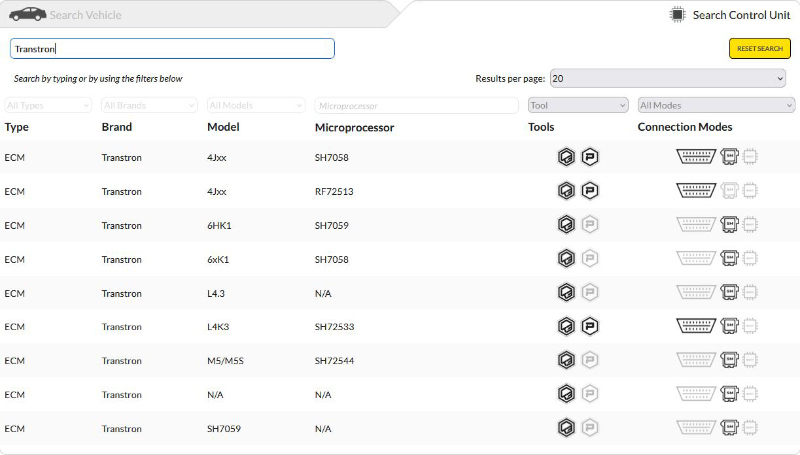The image size is (800, 455).
Task: Click the Microprocessor filter input field
Action: (417, 105)
